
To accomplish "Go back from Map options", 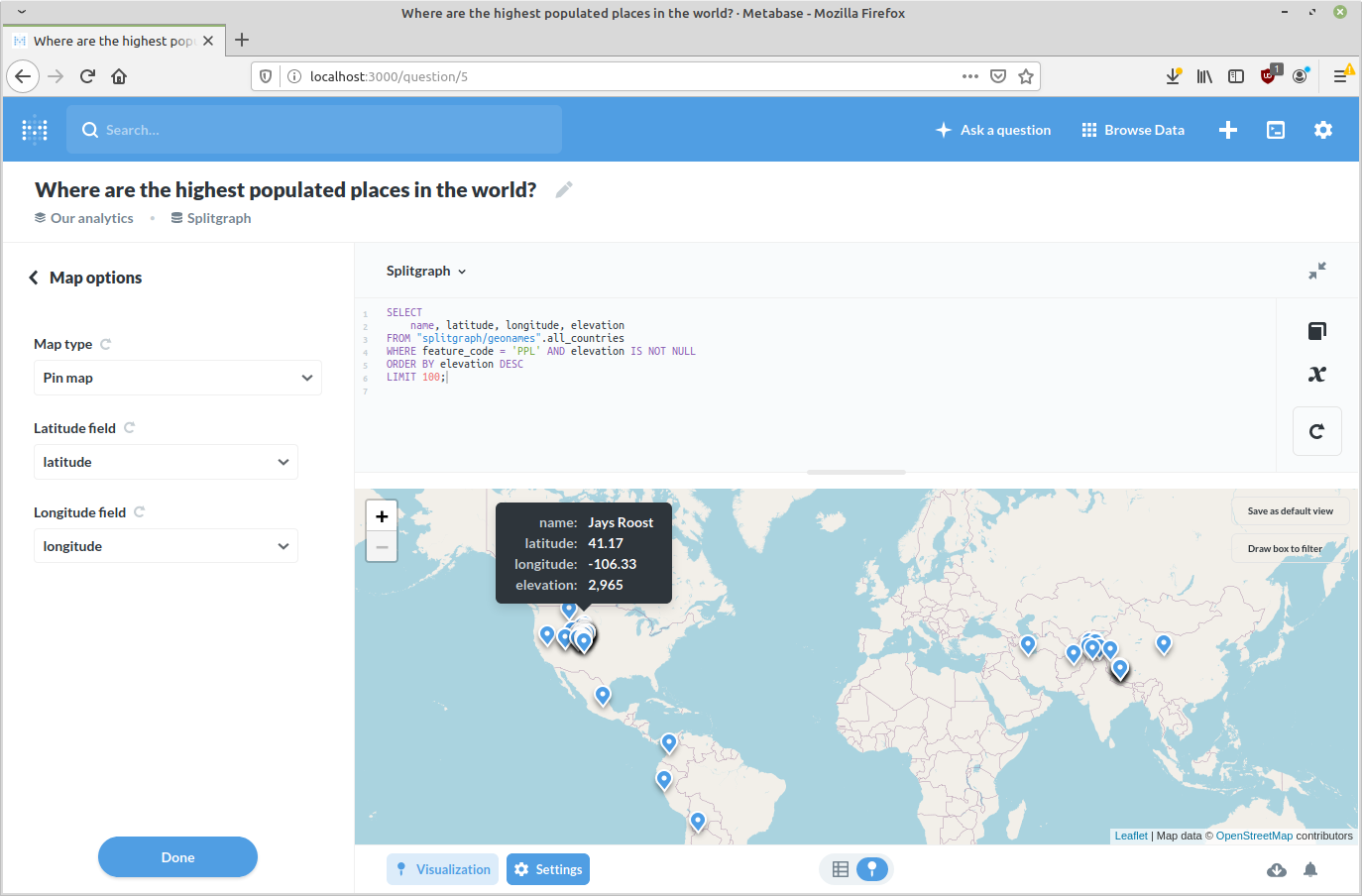I will pyautogui.click(x=34, y=278).
